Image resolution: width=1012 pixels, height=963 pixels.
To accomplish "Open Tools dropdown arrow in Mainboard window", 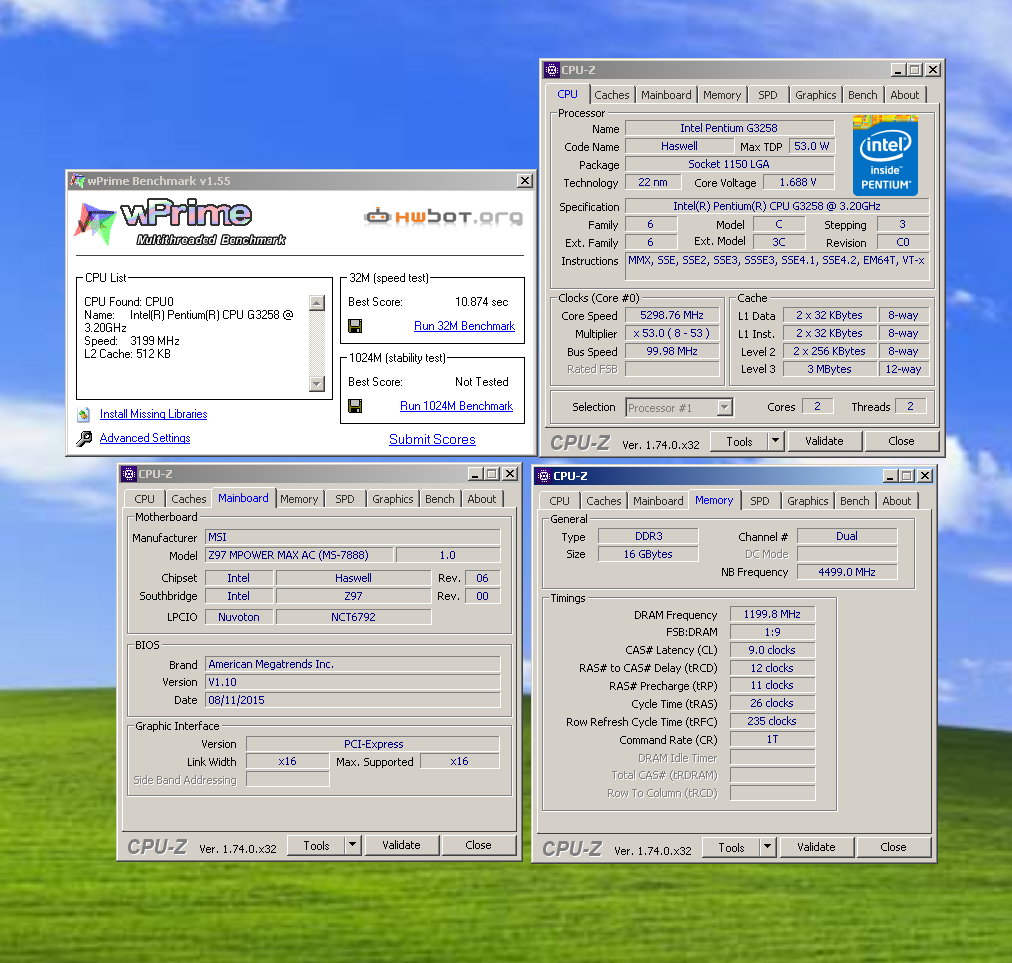I will tap(352, 845).
